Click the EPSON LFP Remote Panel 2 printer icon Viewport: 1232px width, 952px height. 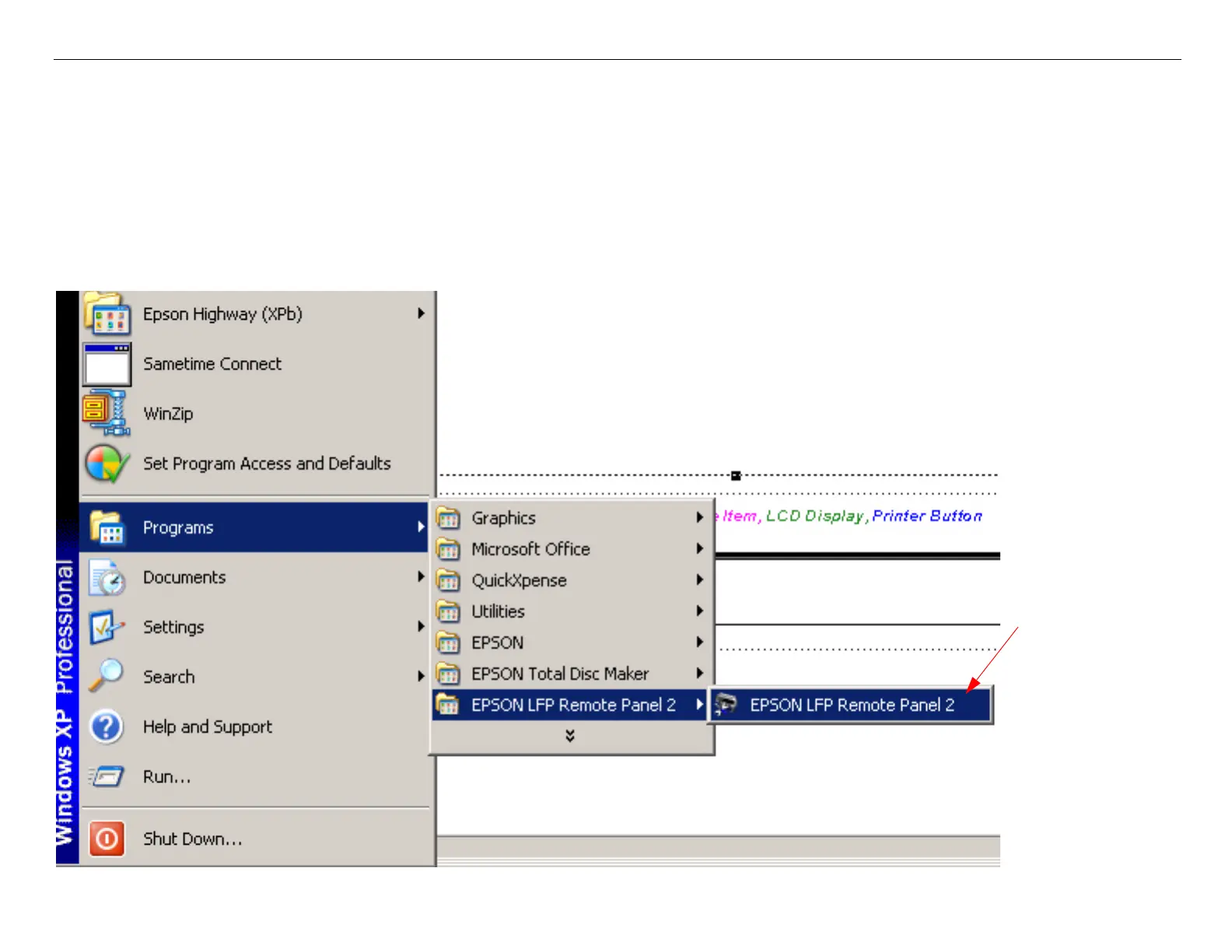point(726,705)
